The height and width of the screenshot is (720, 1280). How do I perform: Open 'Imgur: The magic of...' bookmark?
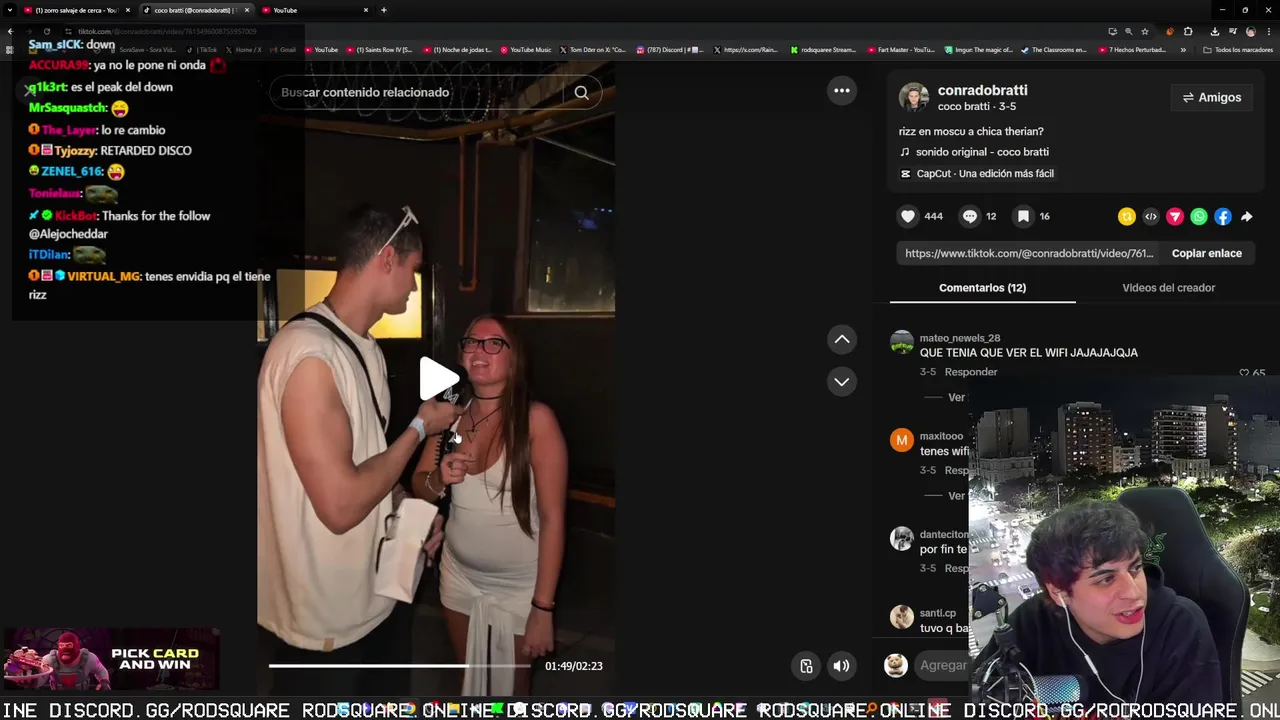[978, 49]
